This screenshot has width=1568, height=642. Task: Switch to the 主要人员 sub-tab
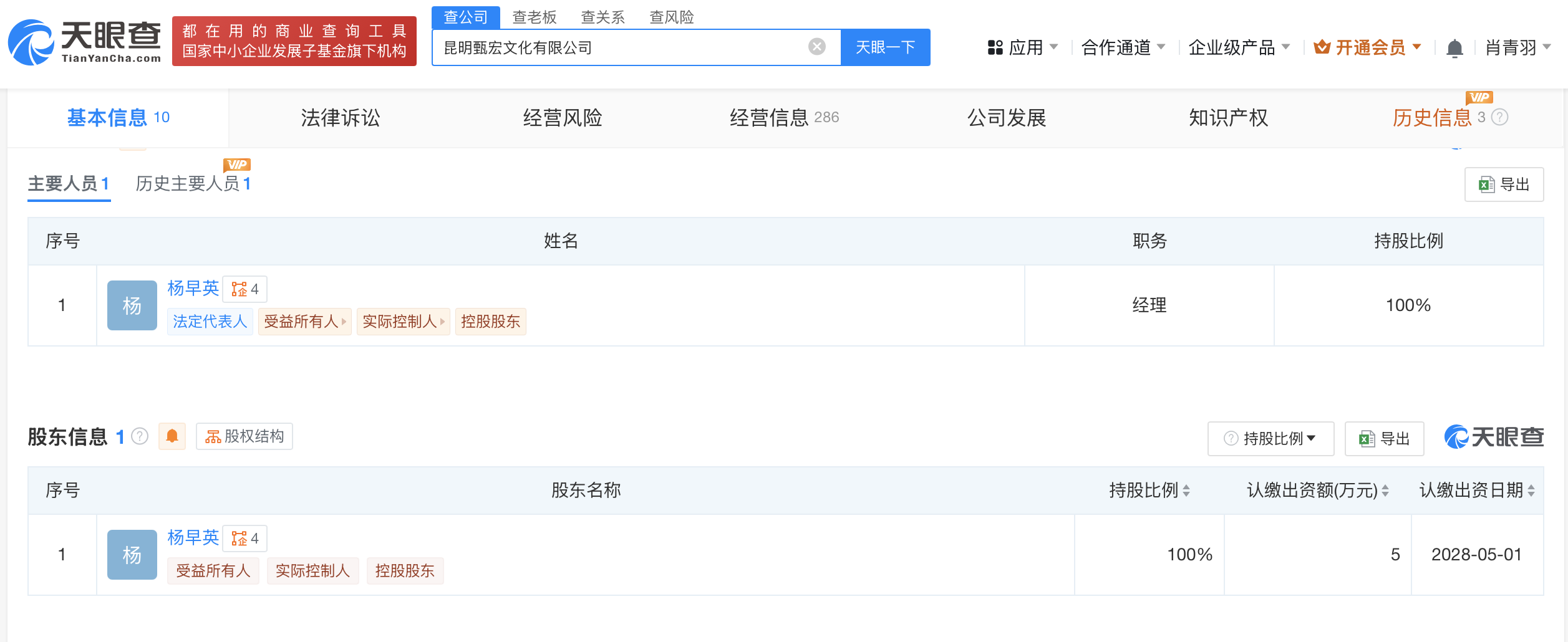point(69,184)
